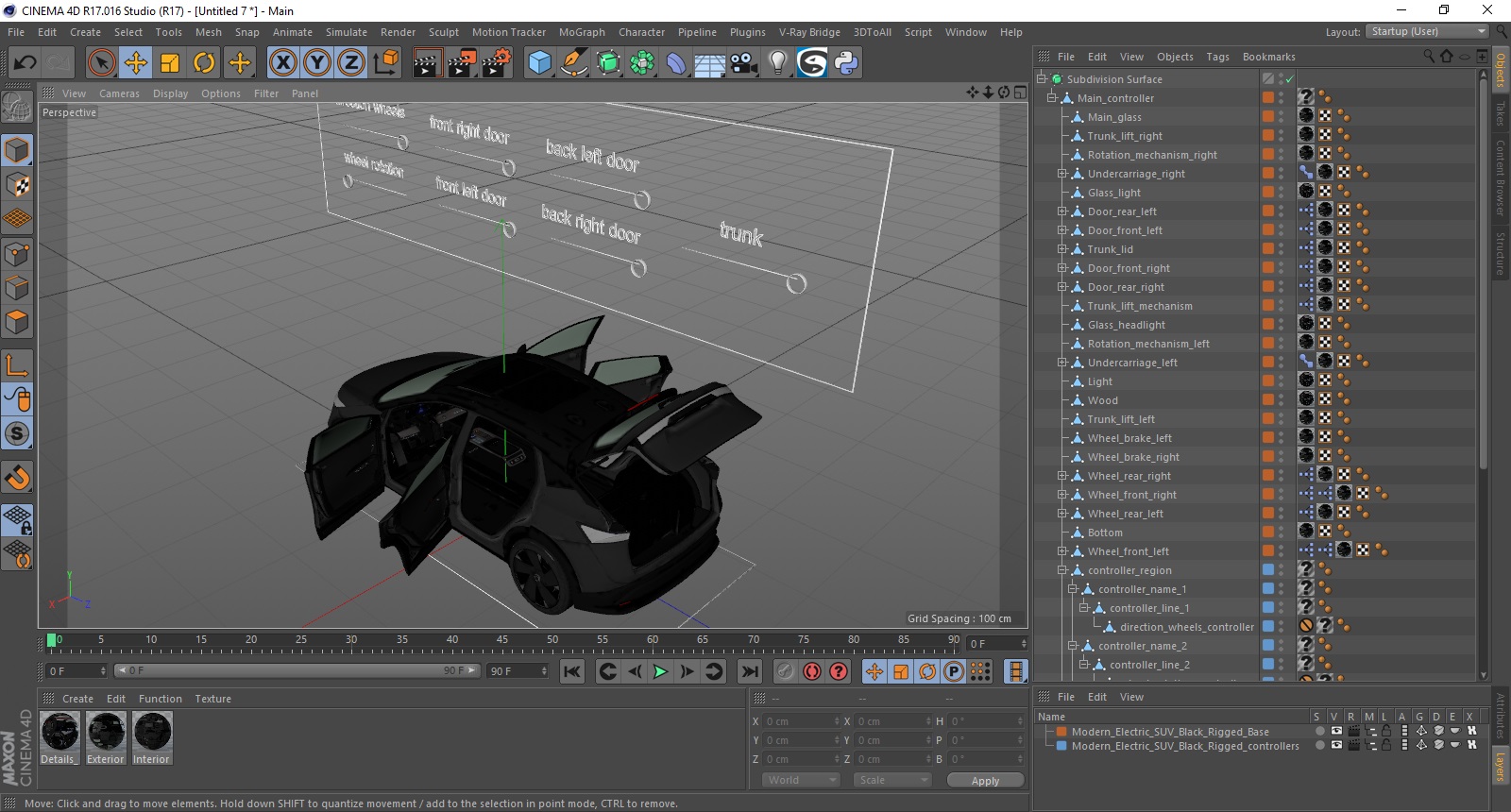Open the Layout Startup dropdown
1511x812 pixels.
pyautogui.click(x=1427, y=31)
